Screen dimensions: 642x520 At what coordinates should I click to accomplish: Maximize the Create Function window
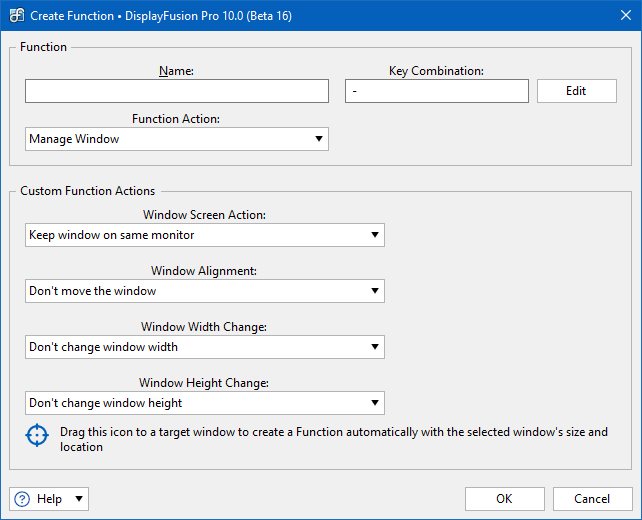(x=573, y=16)
